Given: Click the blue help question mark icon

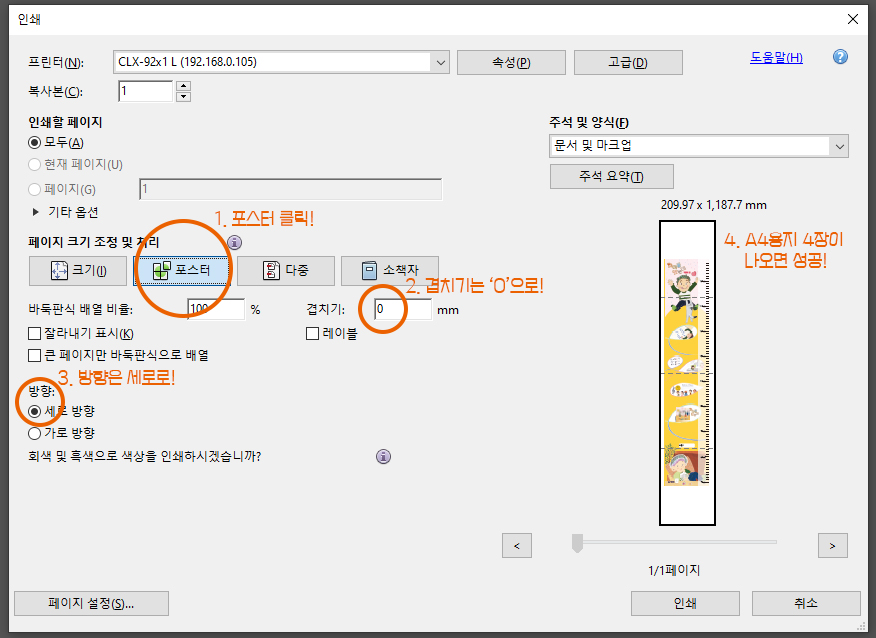Looking at the screenshot, I should [x=840, y=57].
